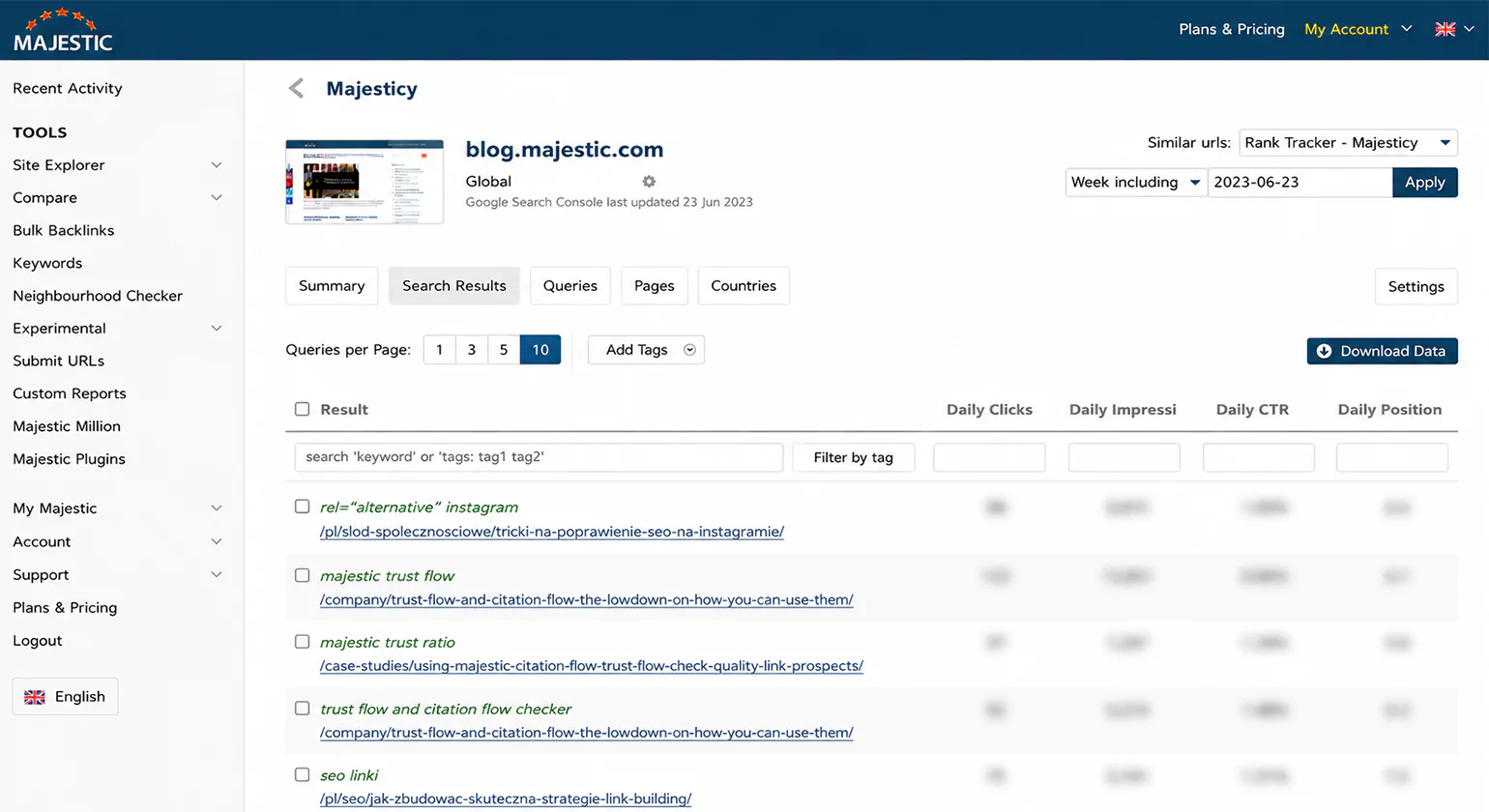This screenshot has height=812, width=1489.
Task: Open the using-majestic-citation-flow case-studies link
Action: tap(592, 666)
